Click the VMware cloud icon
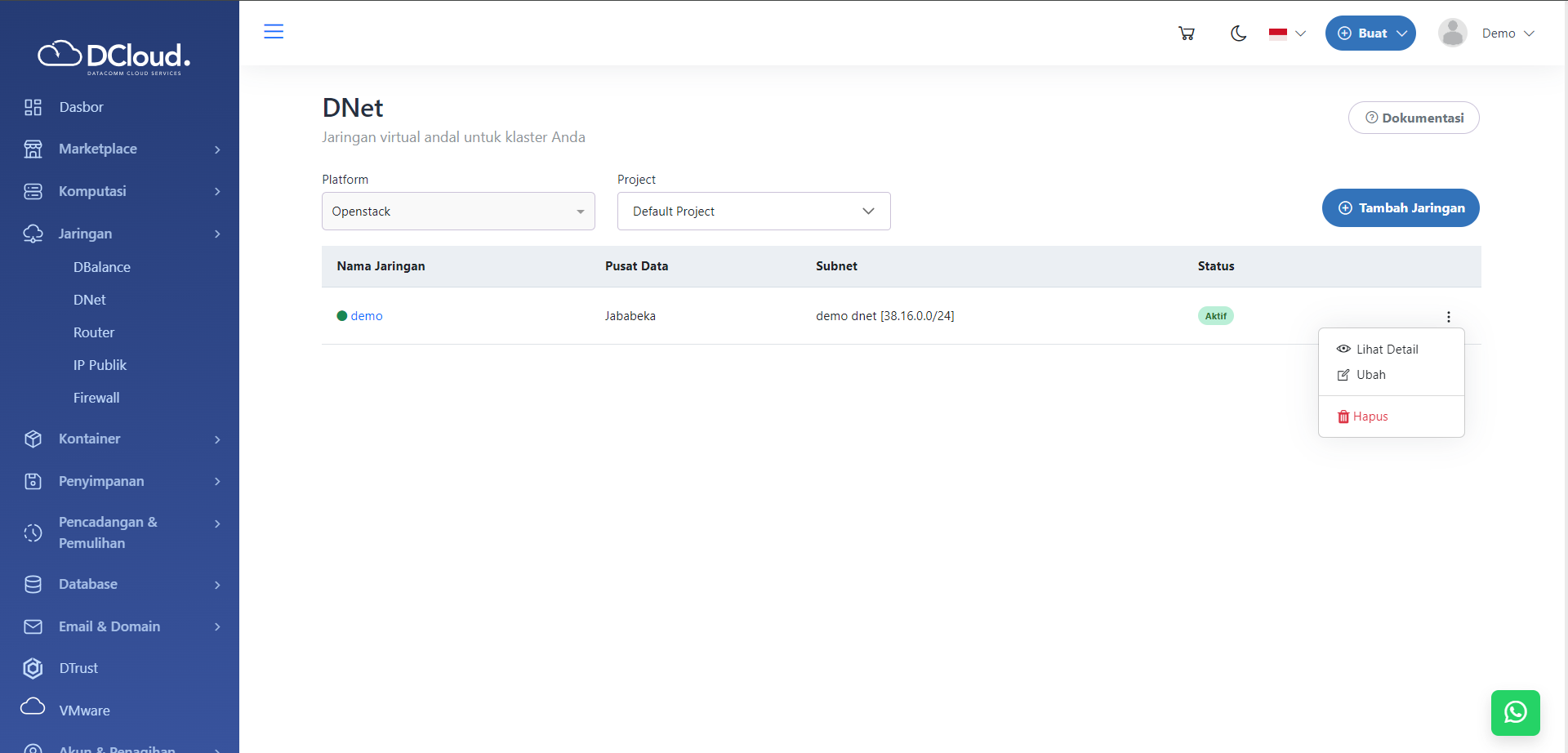 tap(33, 707)
